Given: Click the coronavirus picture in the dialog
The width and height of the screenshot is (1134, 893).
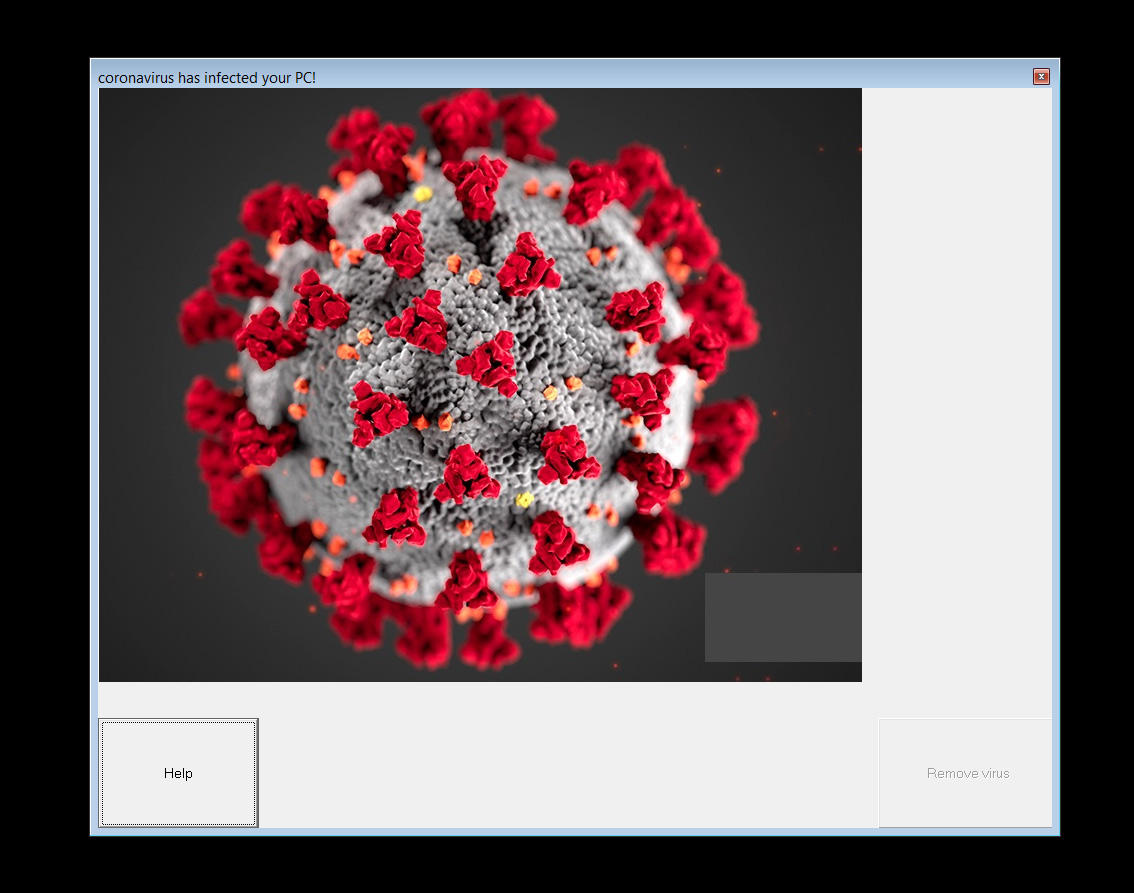Looking at the screenshot, I should tap(480, 385).
